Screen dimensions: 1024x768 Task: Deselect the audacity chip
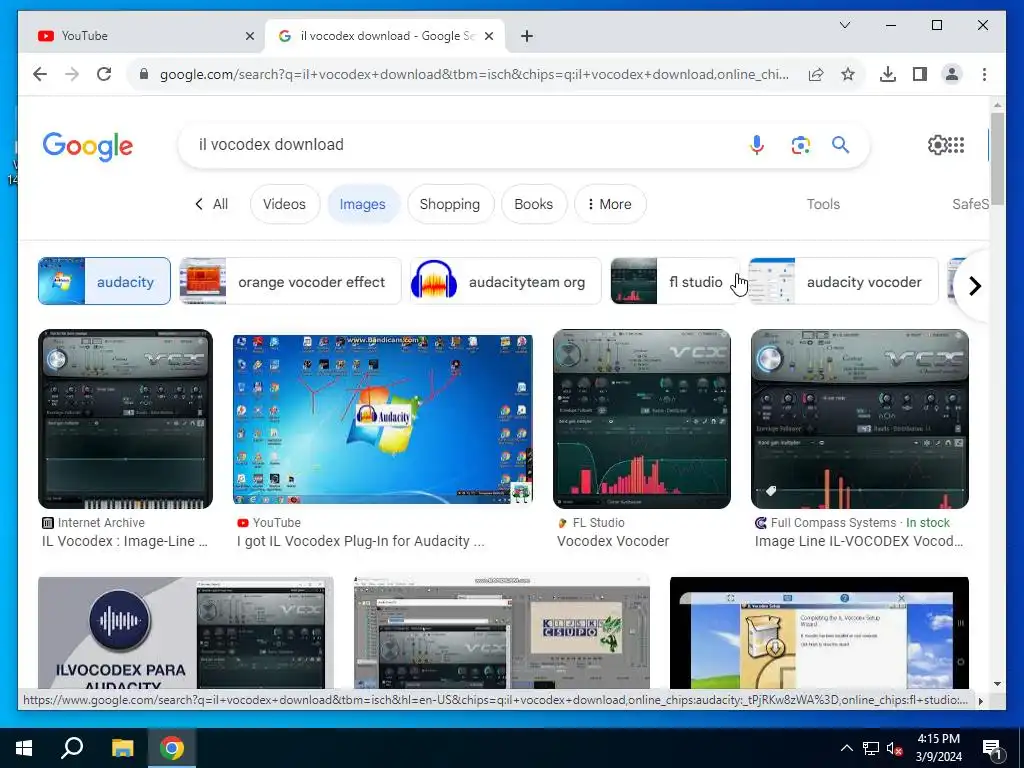click(x=104, y=281)
